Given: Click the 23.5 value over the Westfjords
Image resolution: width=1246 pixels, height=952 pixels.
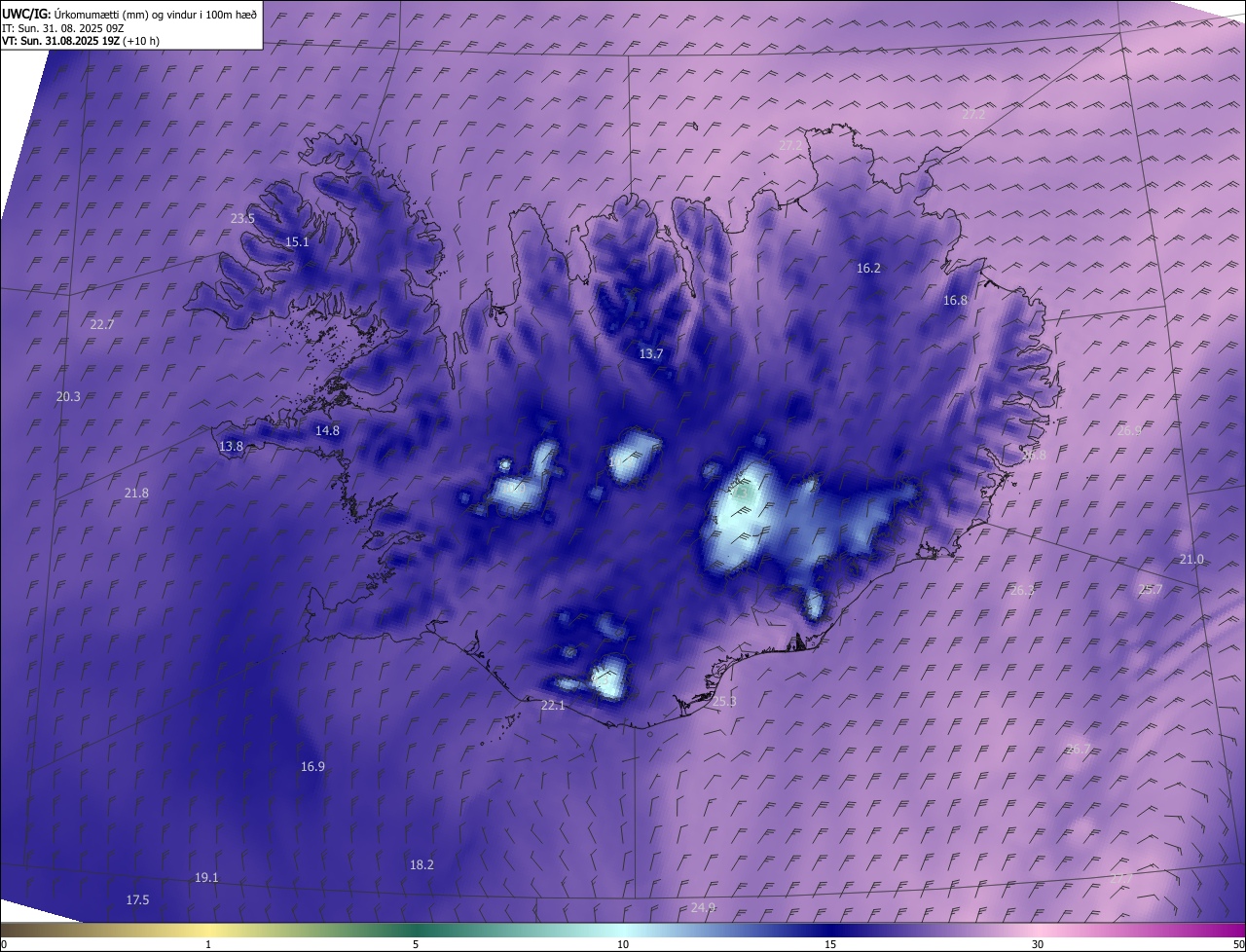Looking at the screenshot, I should click(x=242, y=219).
